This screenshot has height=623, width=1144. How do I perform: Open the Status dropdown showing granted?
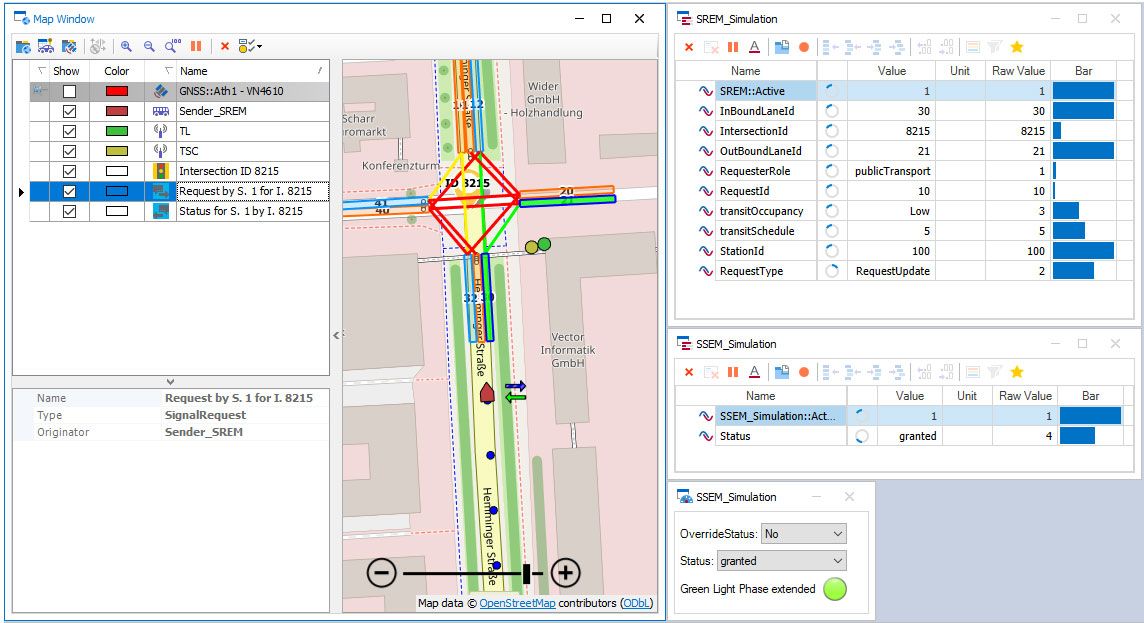click(x=781, y=561)
